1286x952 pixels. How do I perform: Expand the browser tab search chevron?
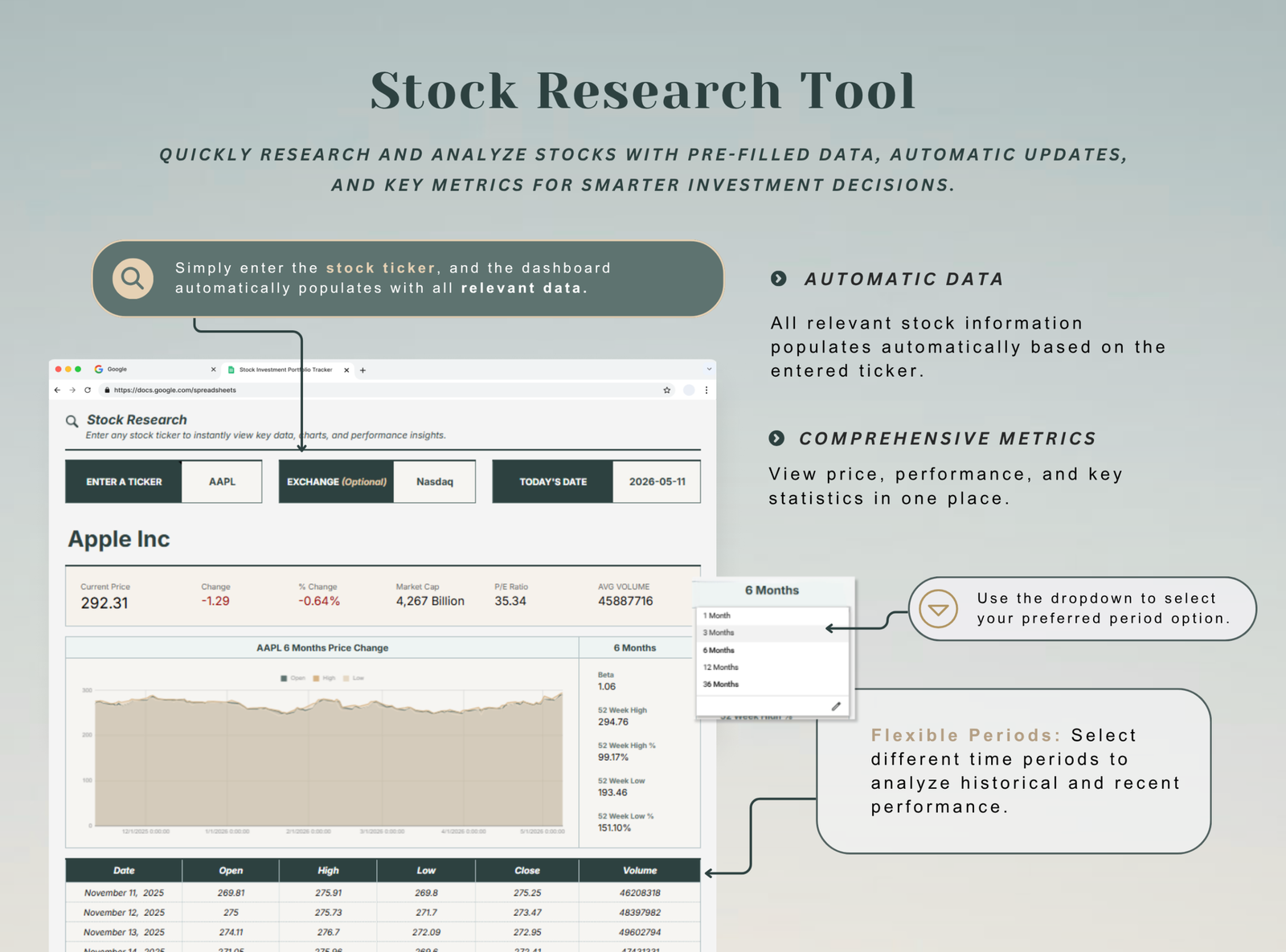(x=709, y=370)
